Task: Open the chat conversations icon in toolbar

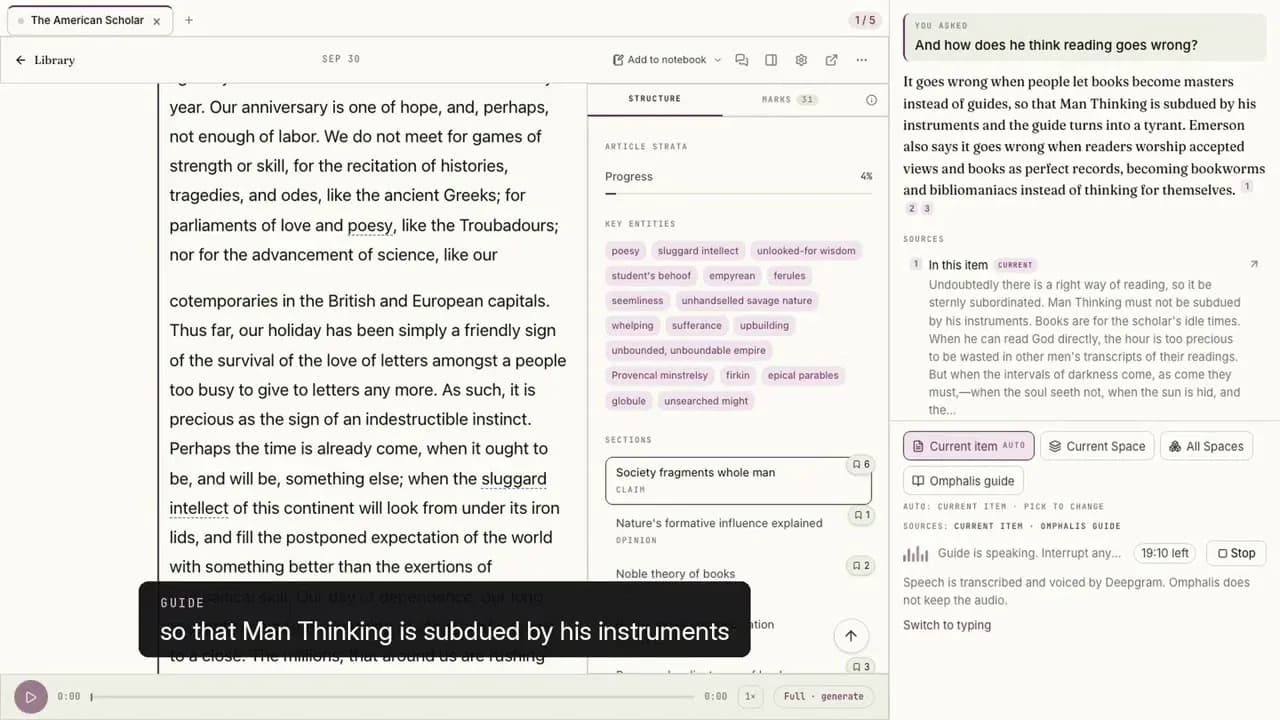Action: pyautogui.click(x=741, y=60)
